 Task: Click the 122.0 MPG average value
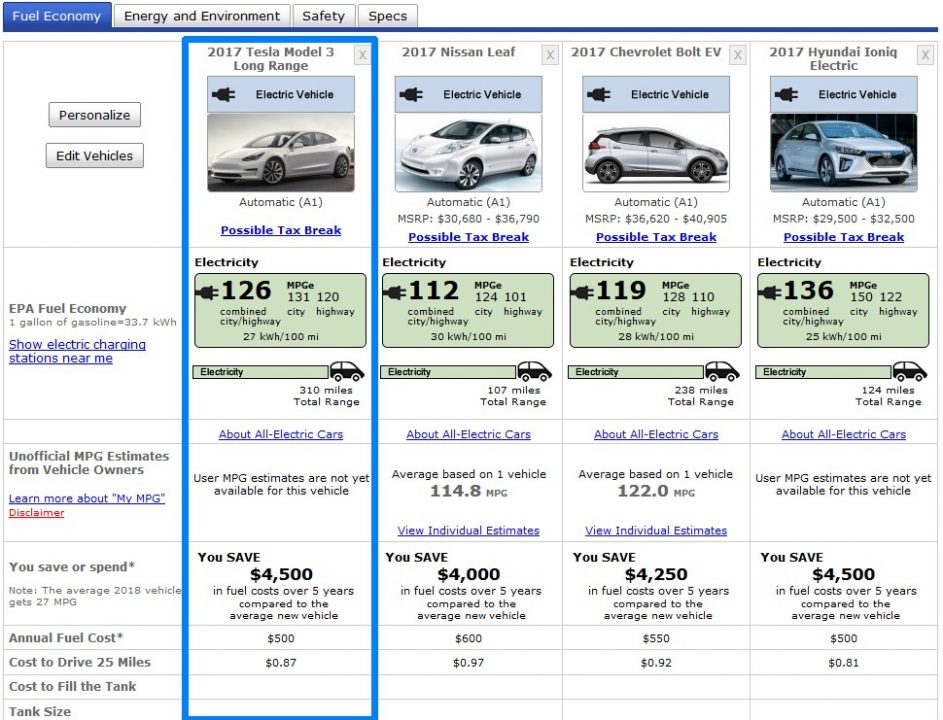pos(656,491)
